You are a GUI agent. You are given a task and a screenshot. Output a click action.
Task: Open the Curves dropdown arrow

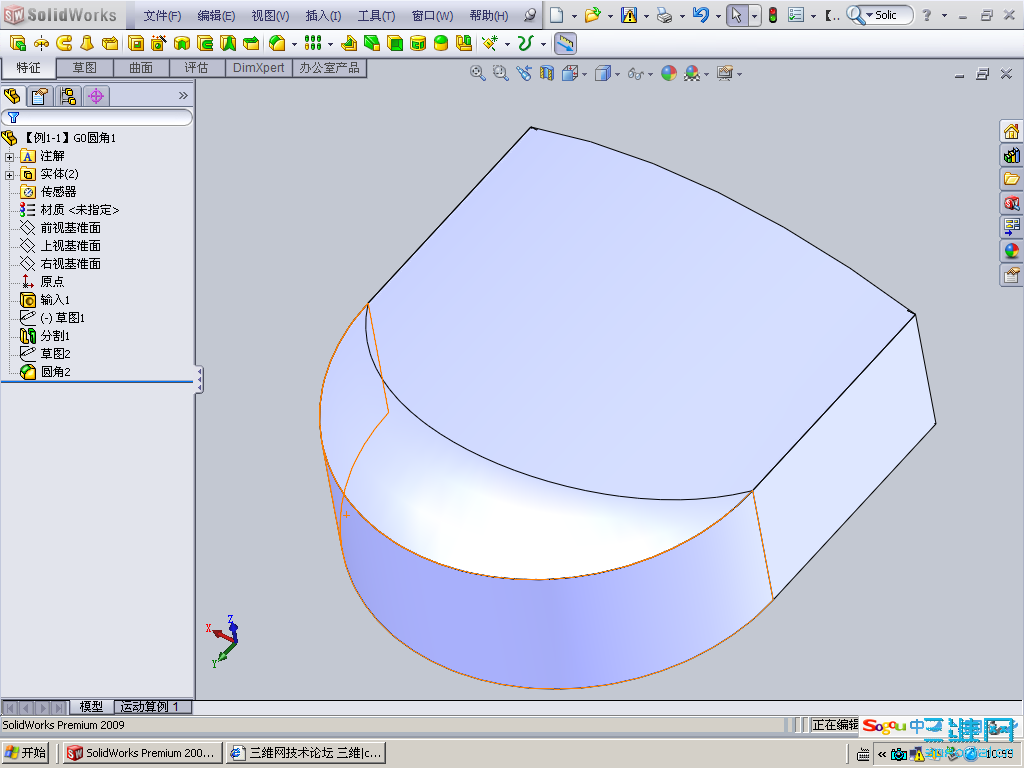click(543, 44)
